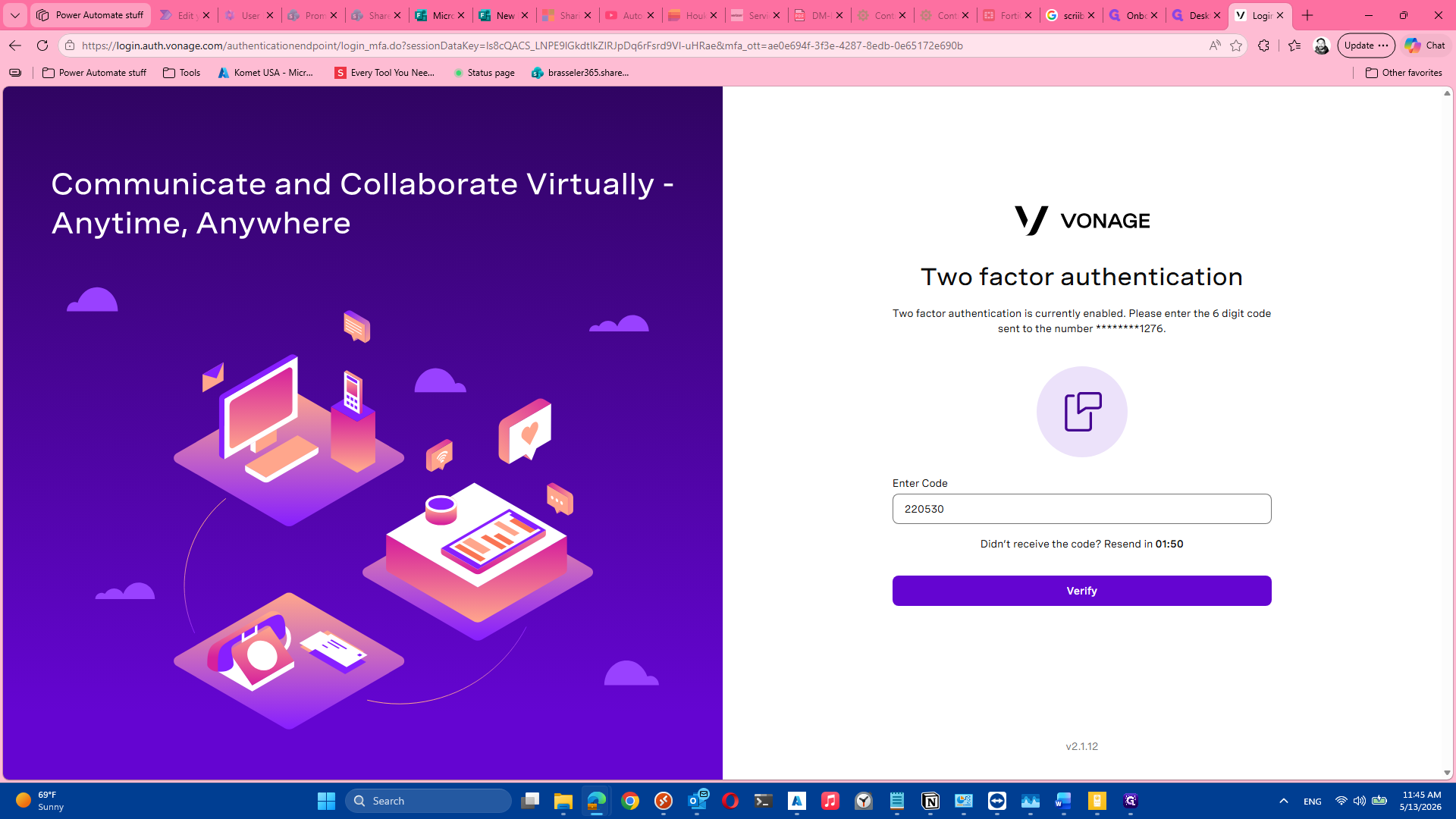Click the Two factor authentication heading
1456x819 pixels.
1082,277
